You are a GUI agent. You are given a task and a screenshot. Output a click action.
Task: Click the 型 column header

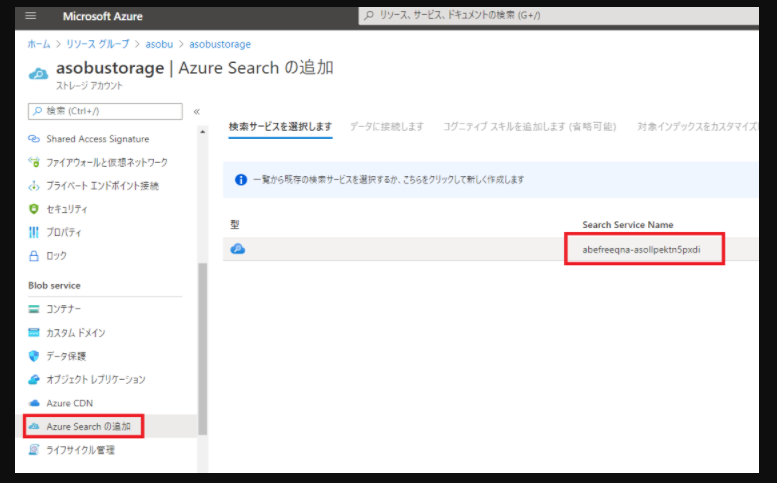(x=235, y=224)
